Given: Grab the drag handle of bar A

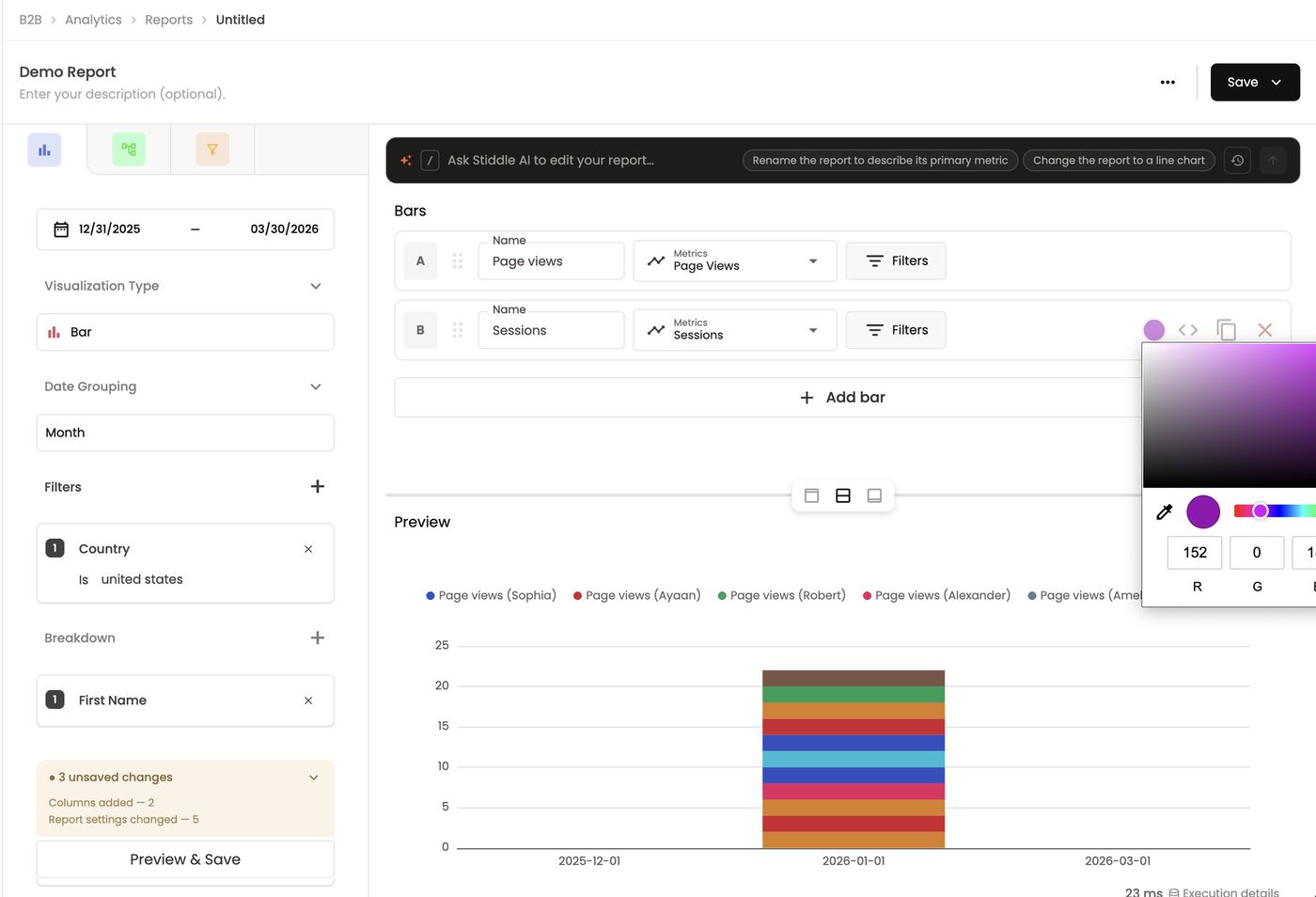Looking at the screenshot, I should [x=458, y=261].
